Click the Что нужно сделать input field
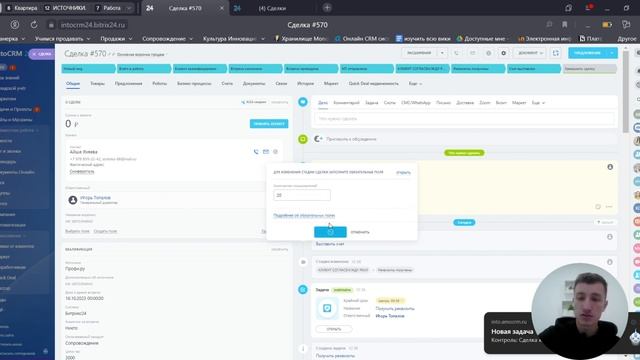 [x=464, y=119]
